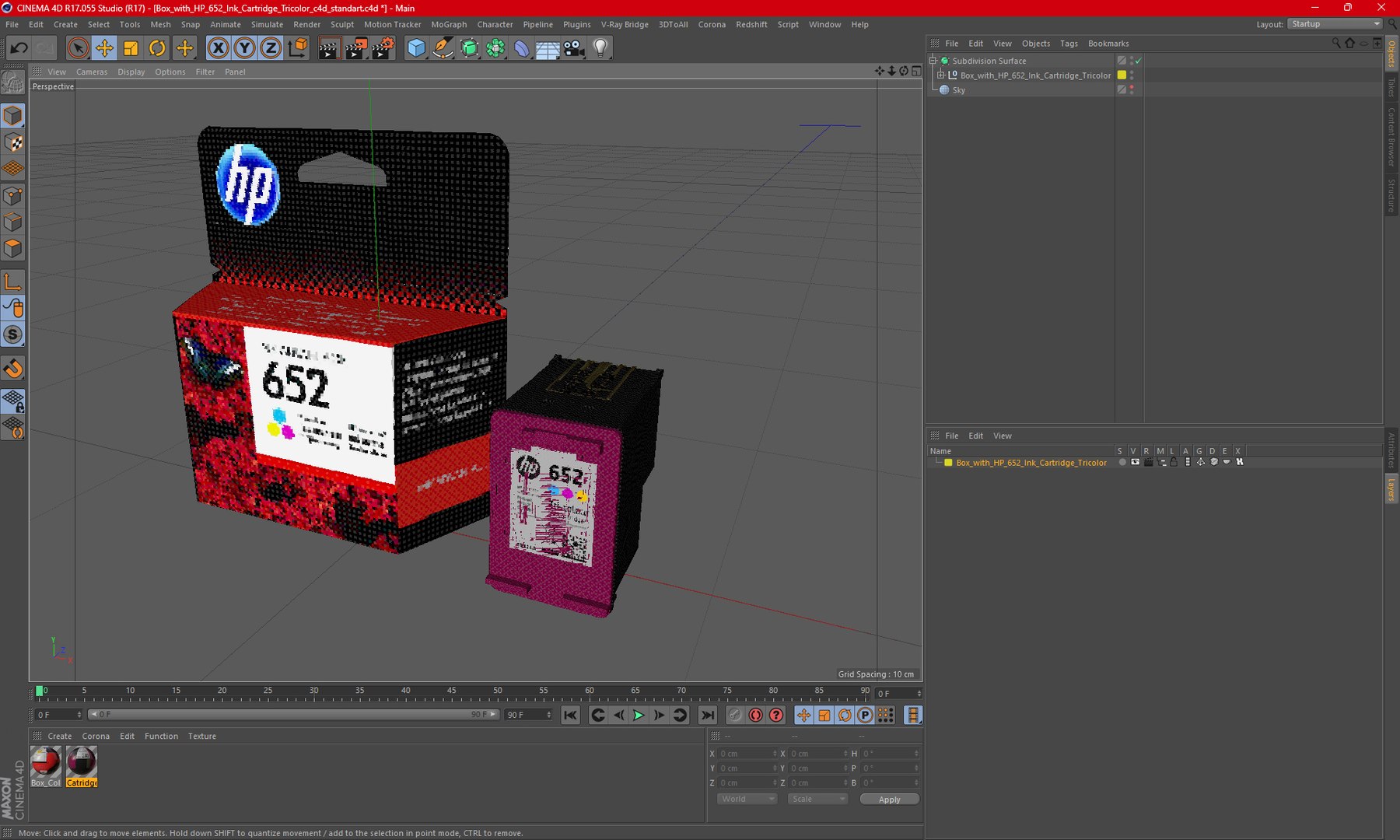Open the Layout dropdown showing Startup
This screenshot has height=840, width=1400.
pyautogui.click(x=1335, y=24)
